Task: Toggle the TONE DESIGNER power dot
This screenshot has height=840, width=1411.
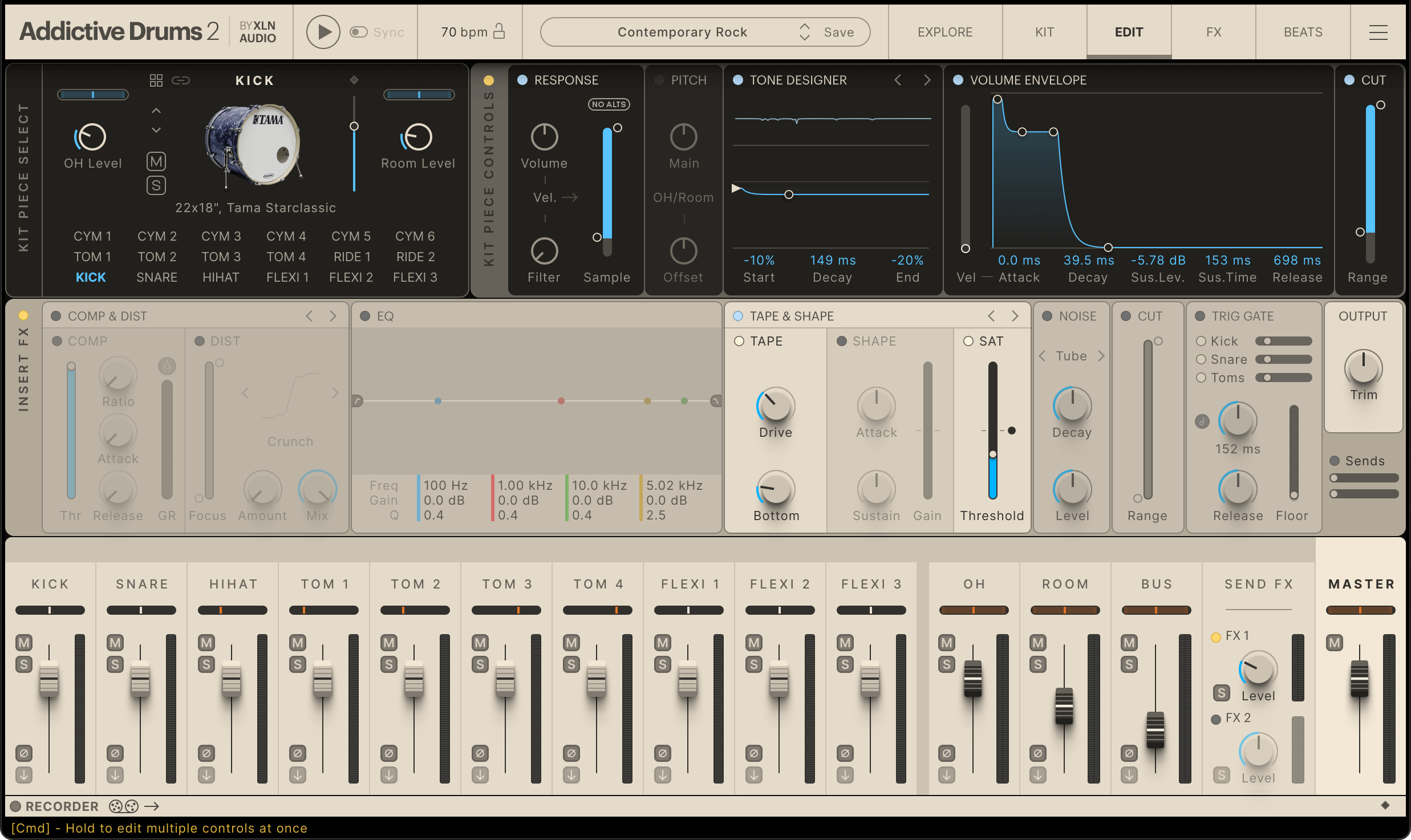Action: 737,80
